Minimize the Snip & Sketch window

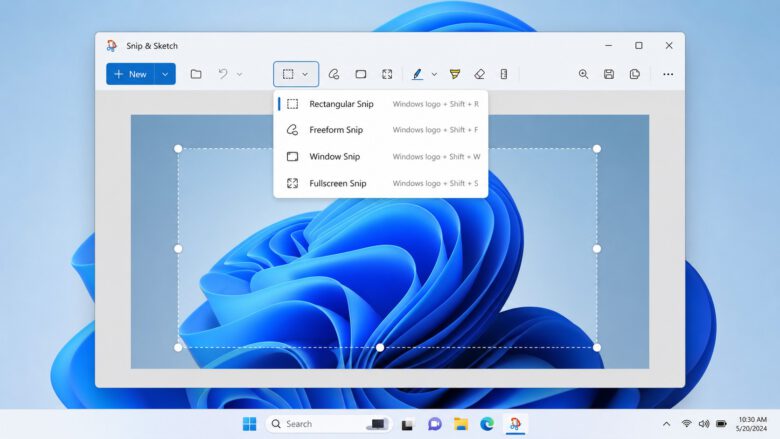click(608, 45)
